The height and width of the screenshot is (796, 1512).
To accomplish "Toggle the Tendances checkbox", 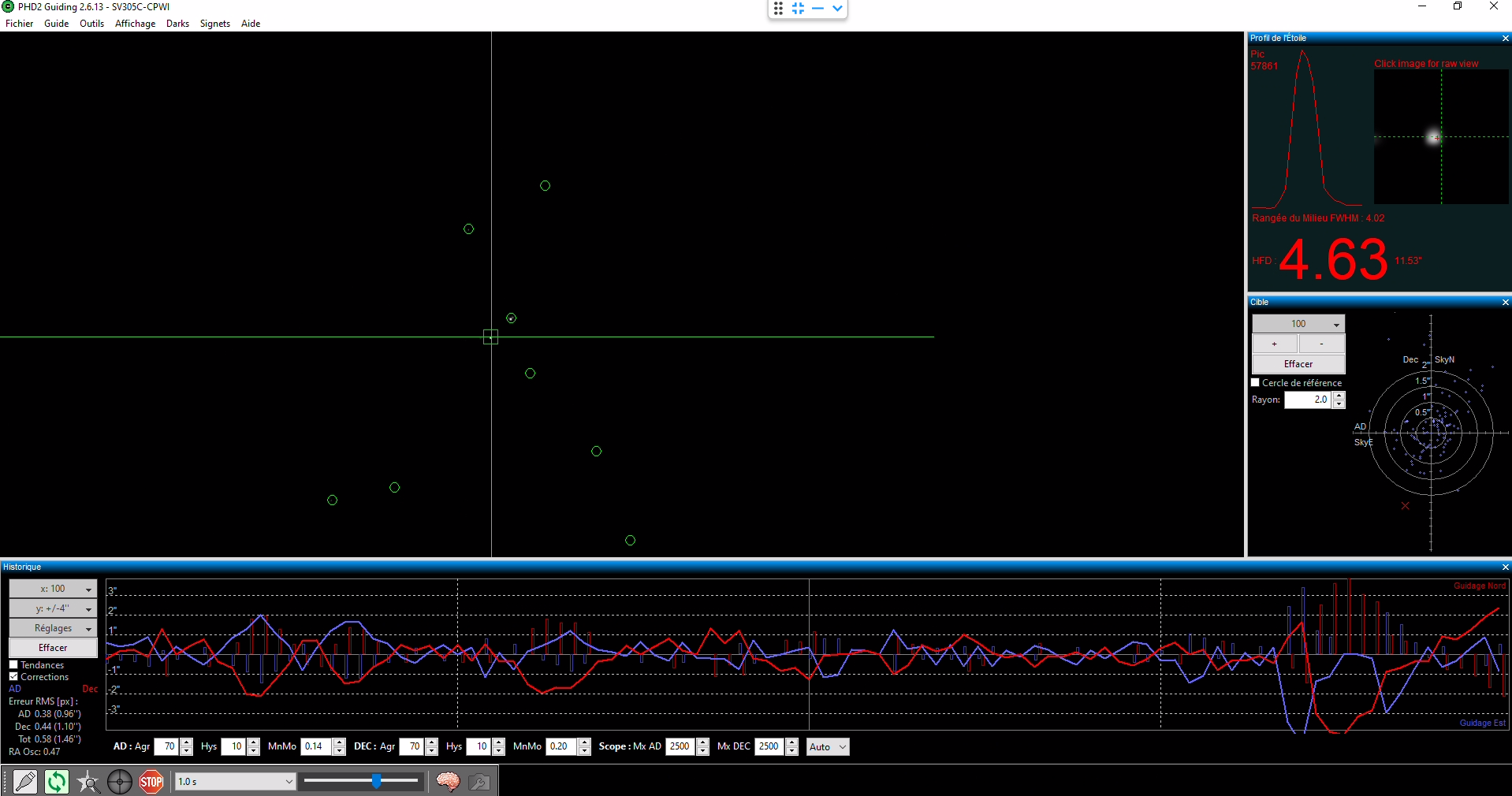I will click(x=13, y=665).
